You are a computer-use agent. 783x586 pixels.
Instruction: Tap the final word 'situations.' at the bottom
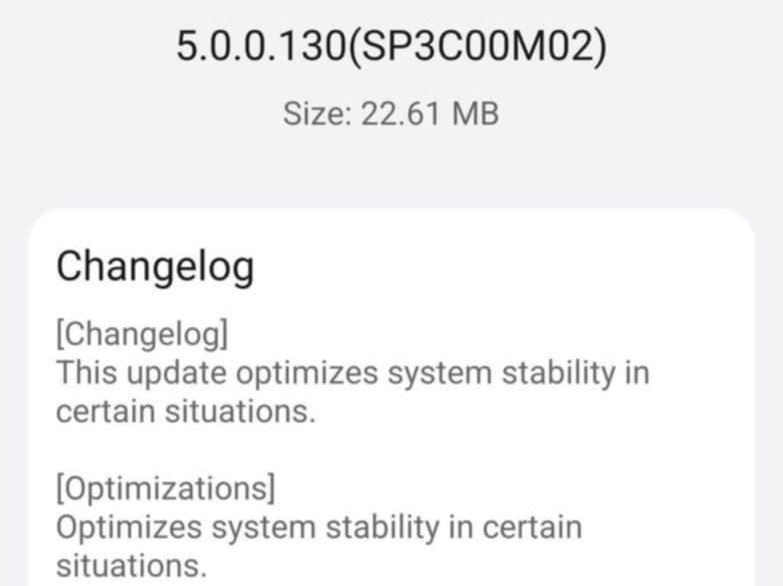click(131, 566)
